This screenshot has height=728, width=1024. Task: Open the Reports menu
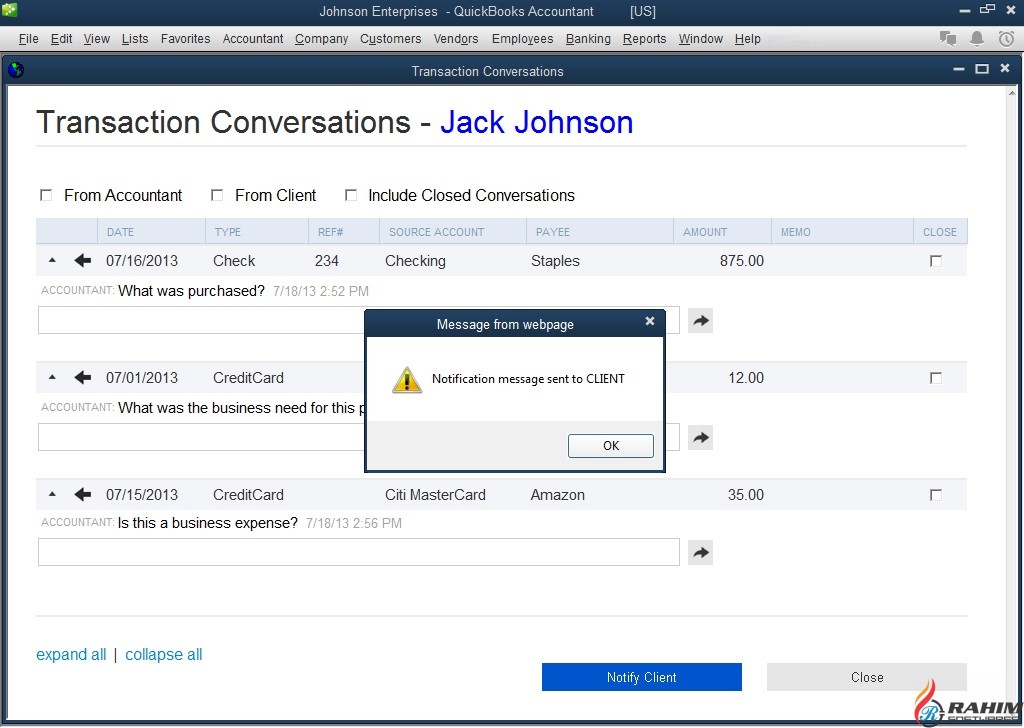pos(644,39)
